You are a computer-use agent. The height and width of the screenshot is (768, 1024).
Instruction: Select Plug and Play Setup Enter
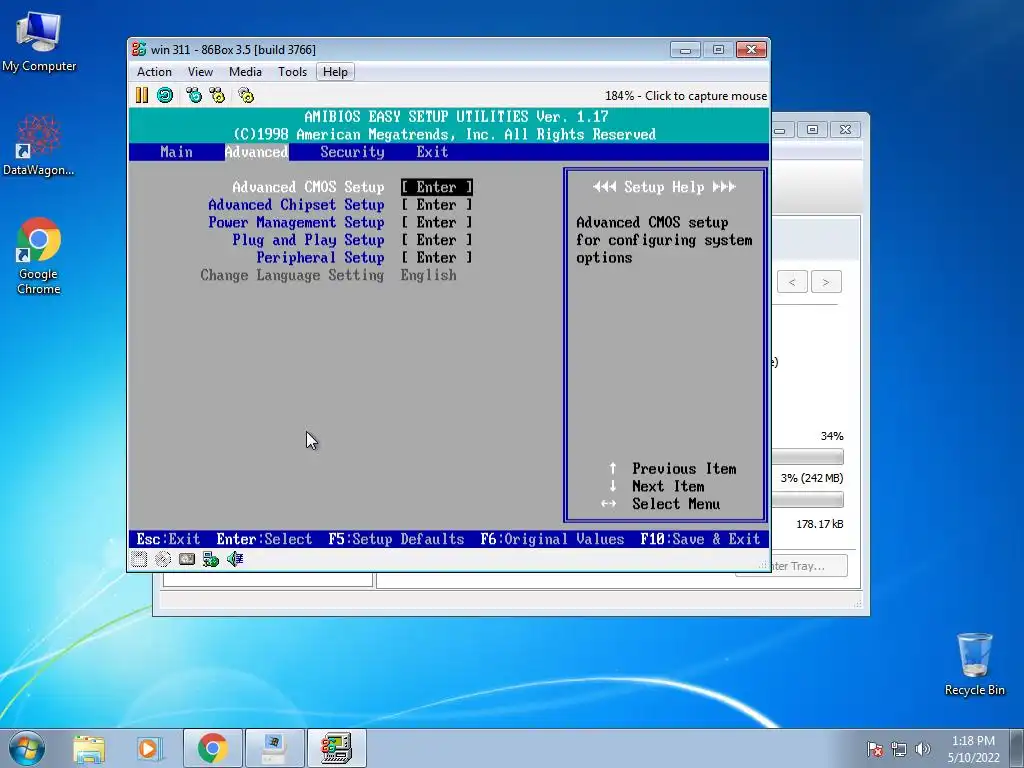[436, 240]
